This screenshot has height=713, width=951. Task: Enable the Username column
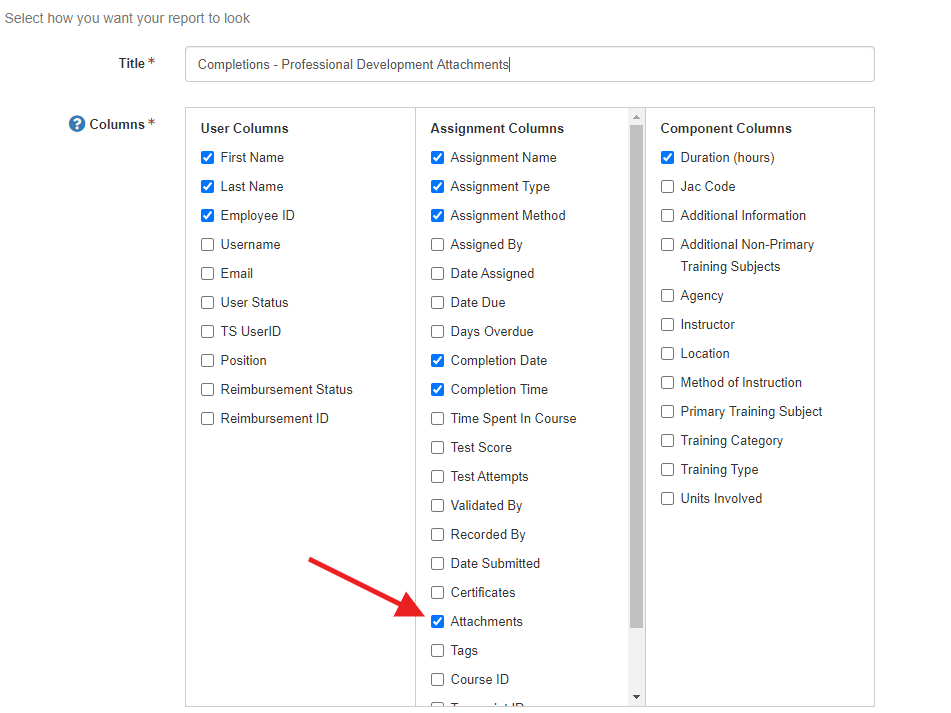(207, 244)
